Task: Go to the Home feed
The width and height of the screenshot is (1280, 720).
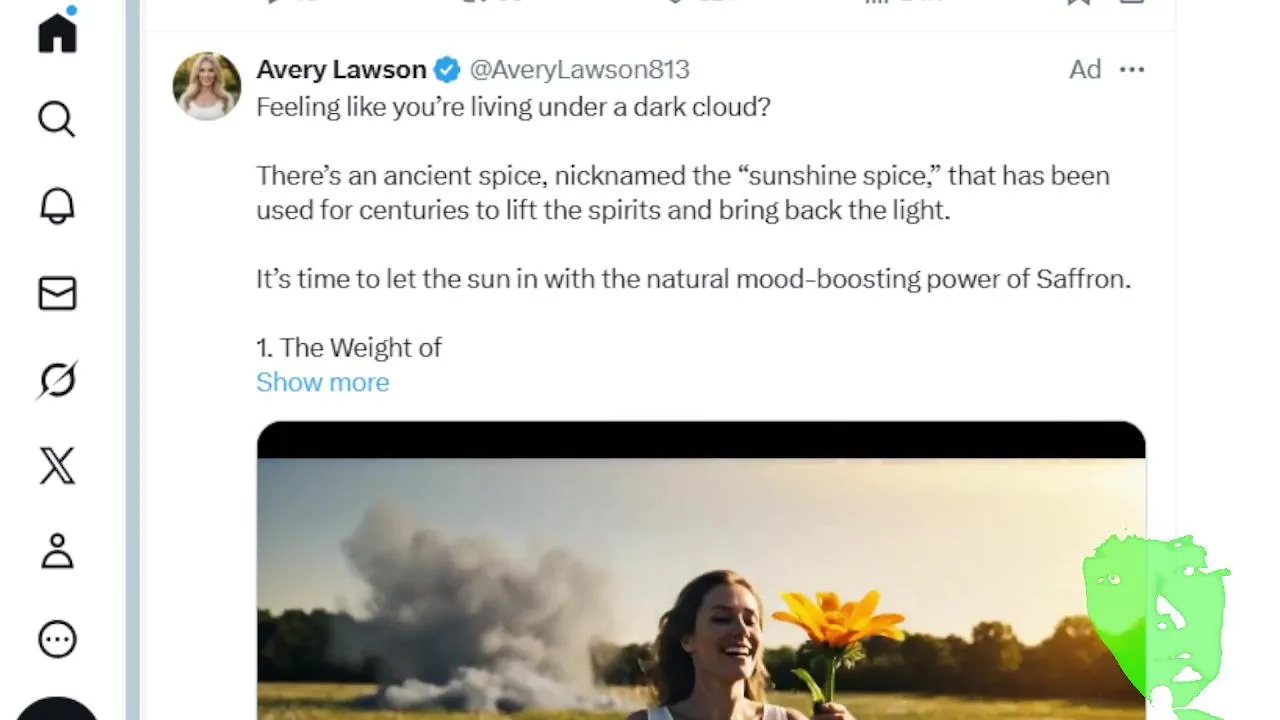Action: 57,32
